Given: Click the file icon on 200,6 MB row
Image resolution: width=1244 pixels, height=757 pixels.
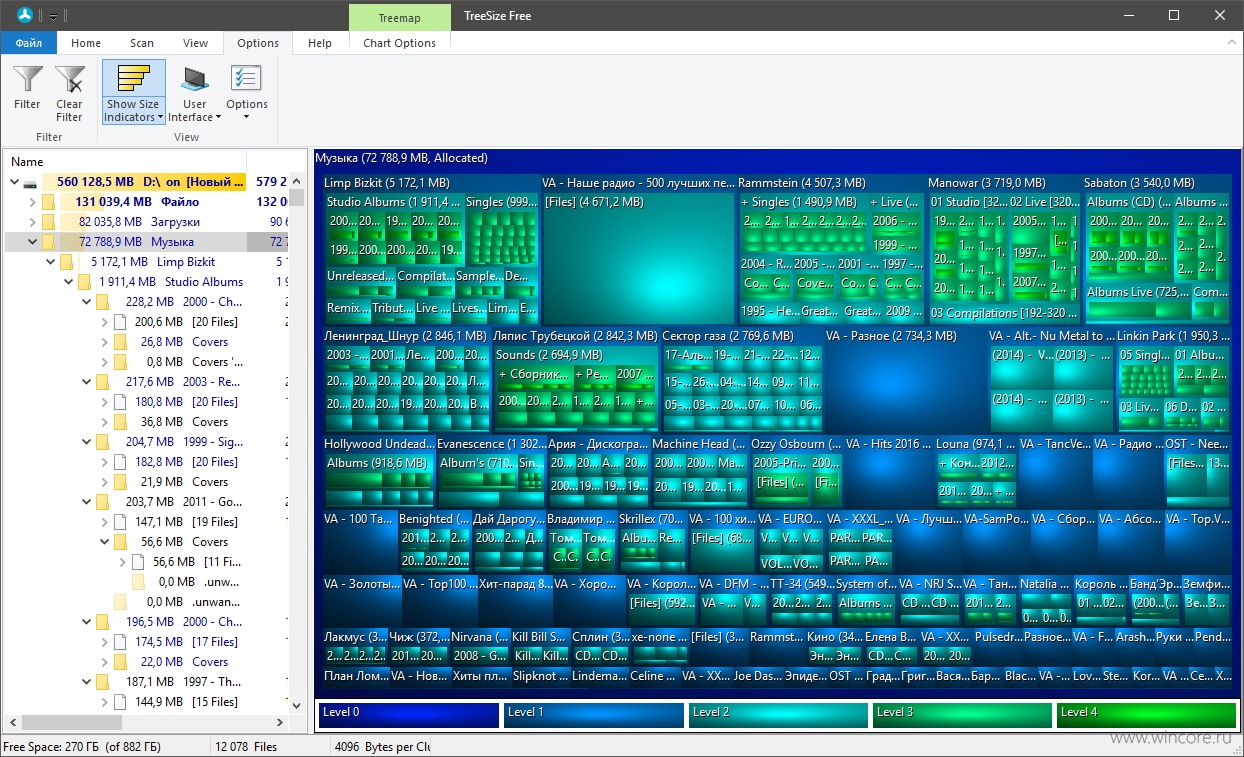Looking at the screenshot, I should pos(120,322).
